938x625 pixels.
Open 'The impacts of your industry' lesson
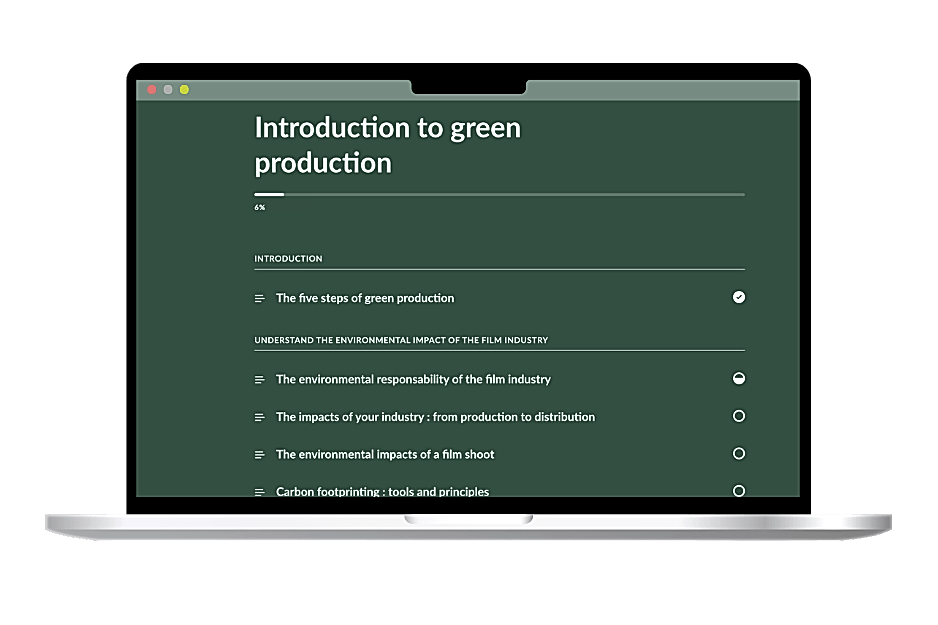(435, 417)
